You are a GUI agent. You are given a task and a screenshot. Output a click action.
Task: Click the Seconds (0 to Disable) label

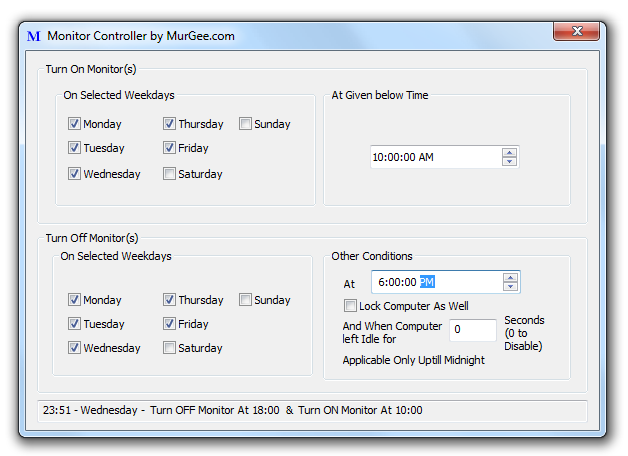tap(524, 333)
